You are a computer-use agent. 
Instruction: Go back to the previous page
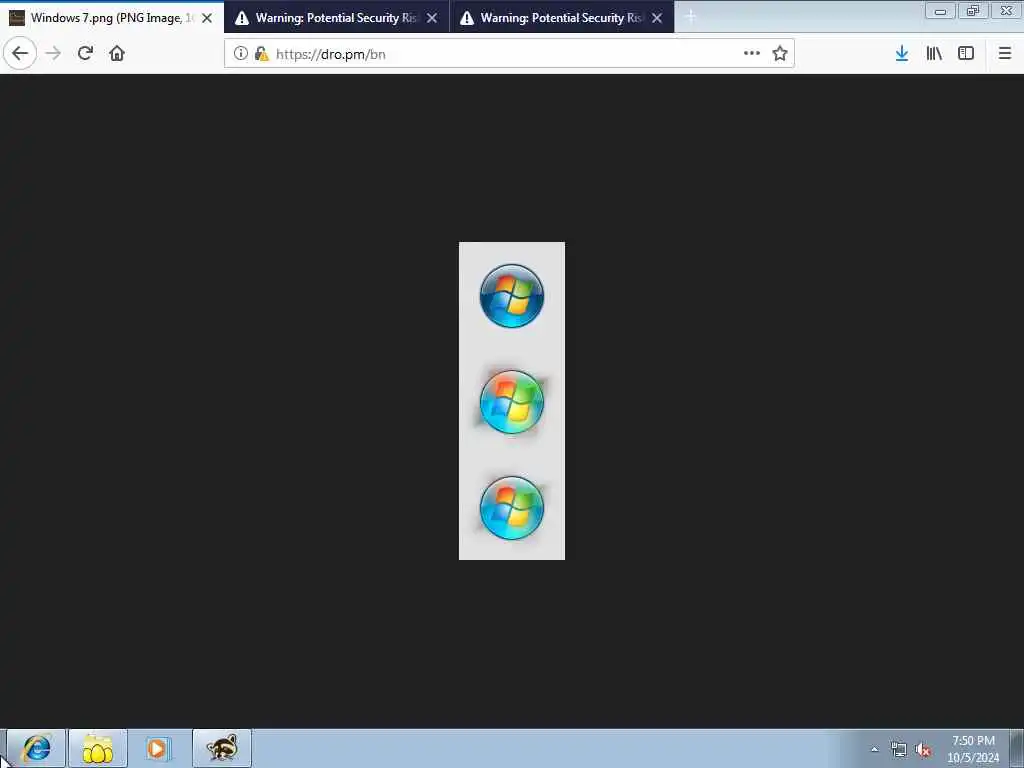tap(20, 54)
